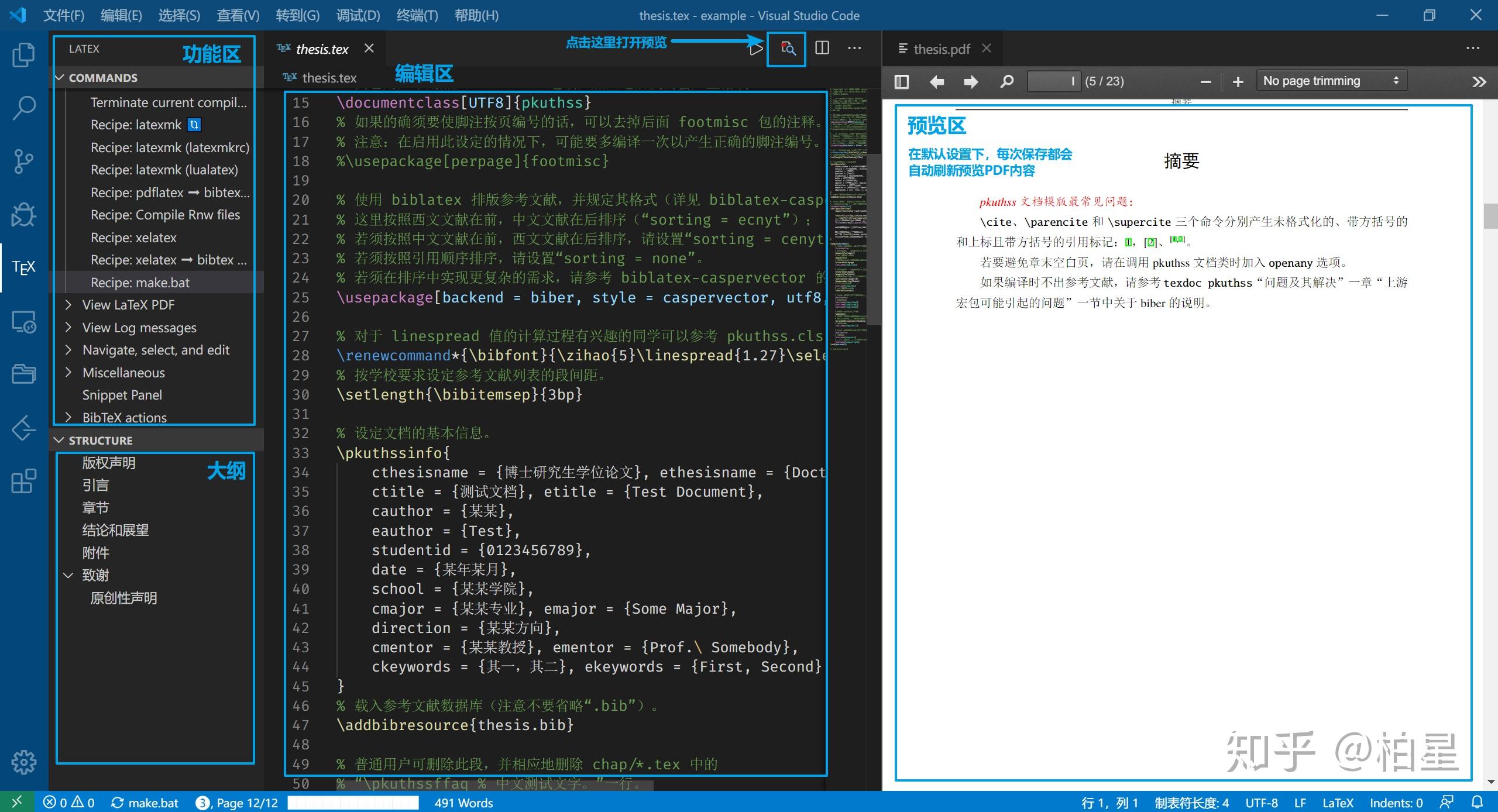Open search in the PDF viewer toolbar
Image resolution: width=1498 pixels, height=812 pixels.
1006,81
